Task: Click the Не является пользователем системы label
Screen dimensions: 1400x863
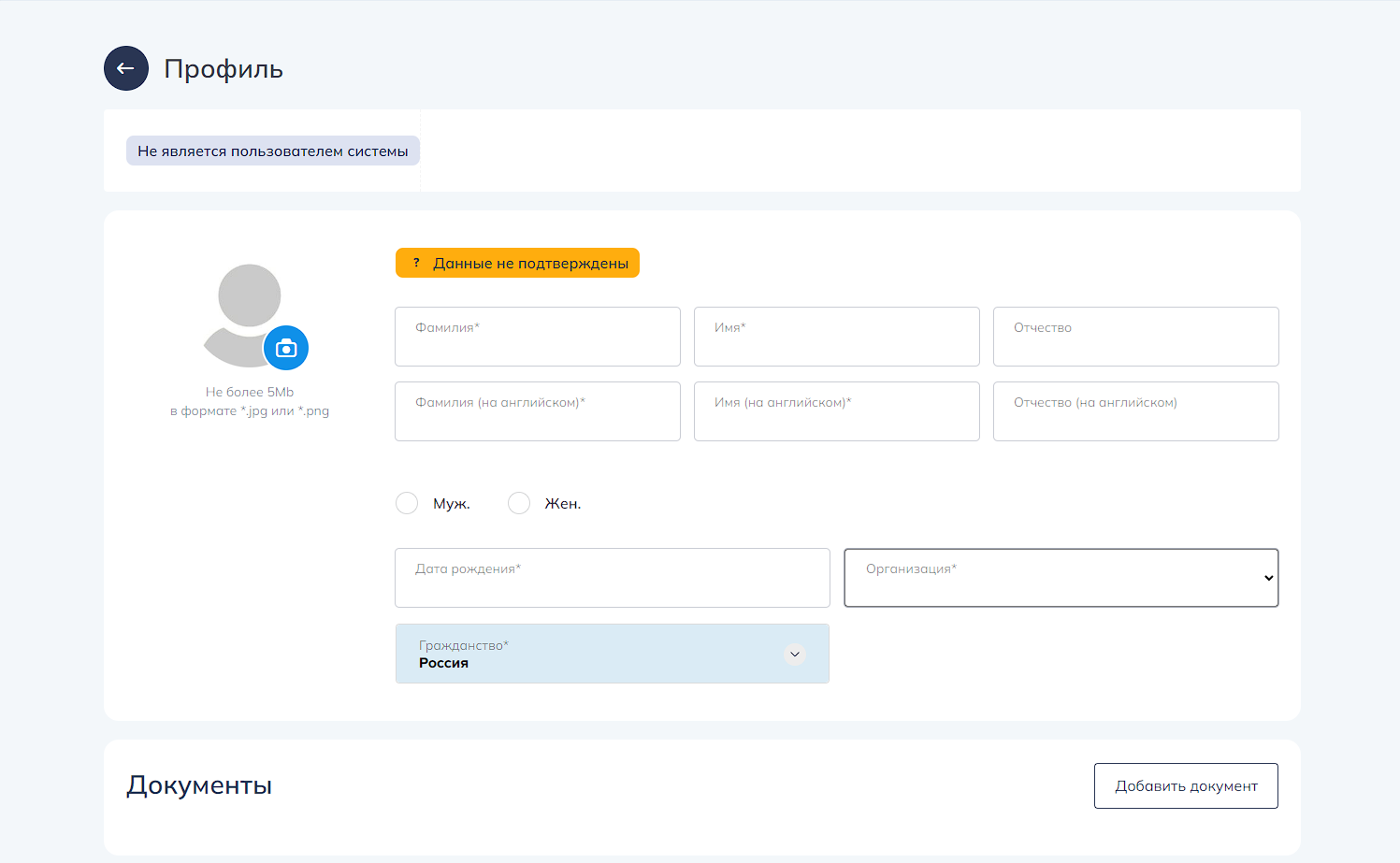Action: (x=273, y=151)
